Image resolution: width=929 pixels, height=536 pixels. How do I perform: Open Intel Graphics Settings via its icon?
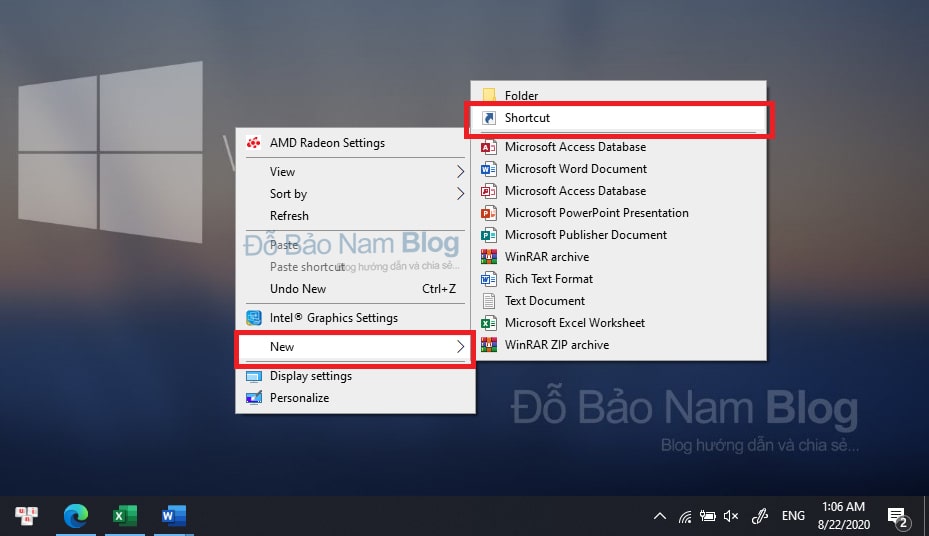[254, 318]
